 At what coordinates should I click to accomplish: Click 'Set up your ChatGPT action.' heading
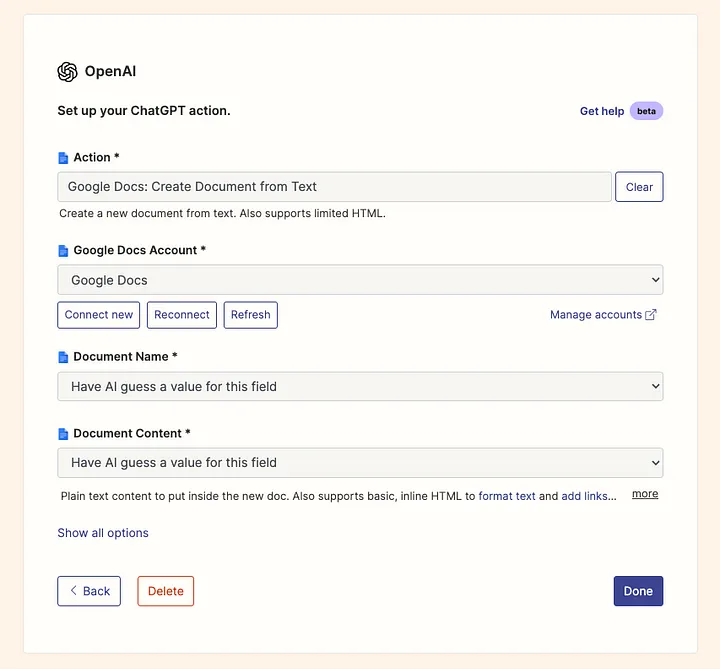tap(144, 111)
